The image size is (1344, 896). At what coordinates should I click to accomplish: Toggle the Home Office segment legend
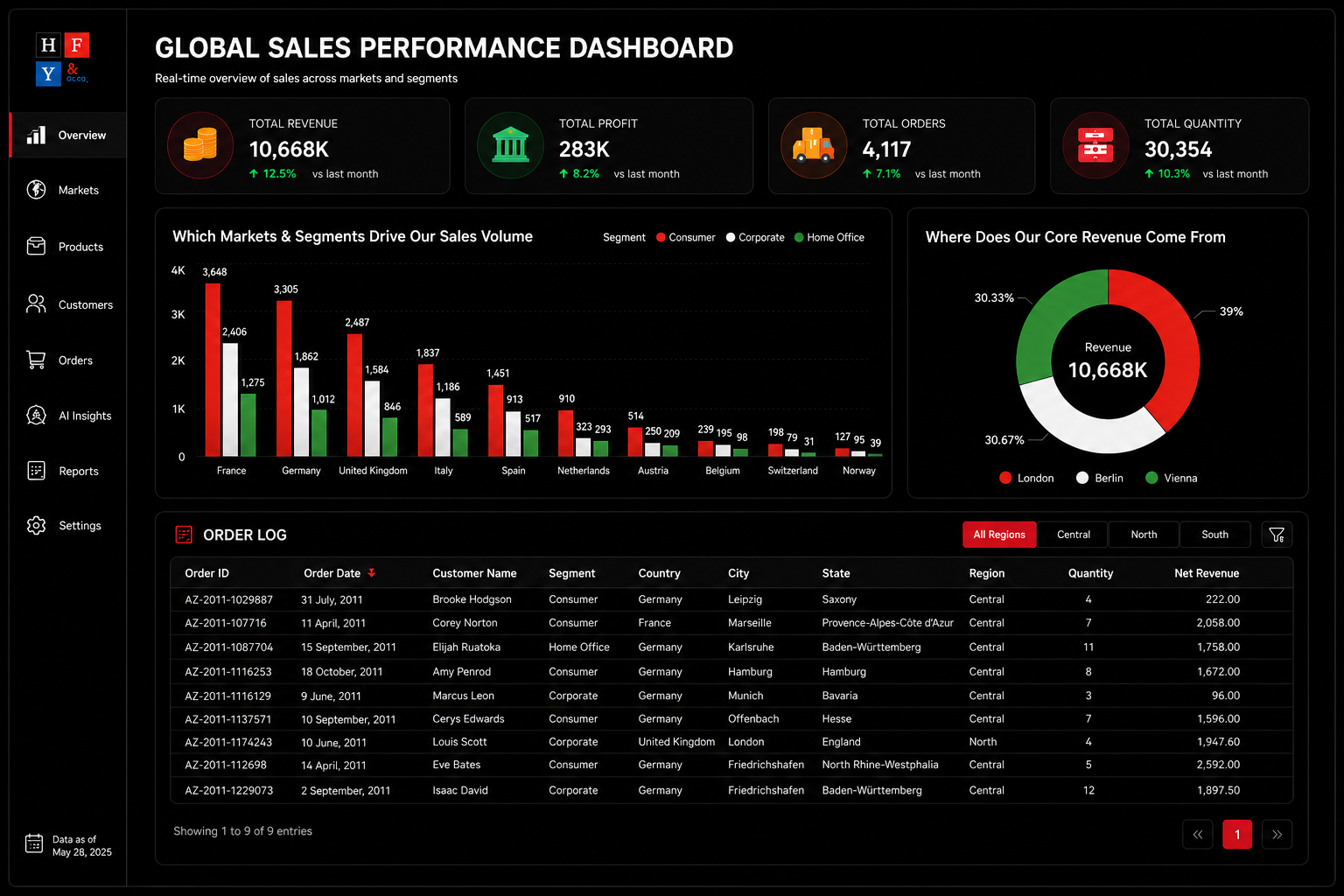(829, 237)
